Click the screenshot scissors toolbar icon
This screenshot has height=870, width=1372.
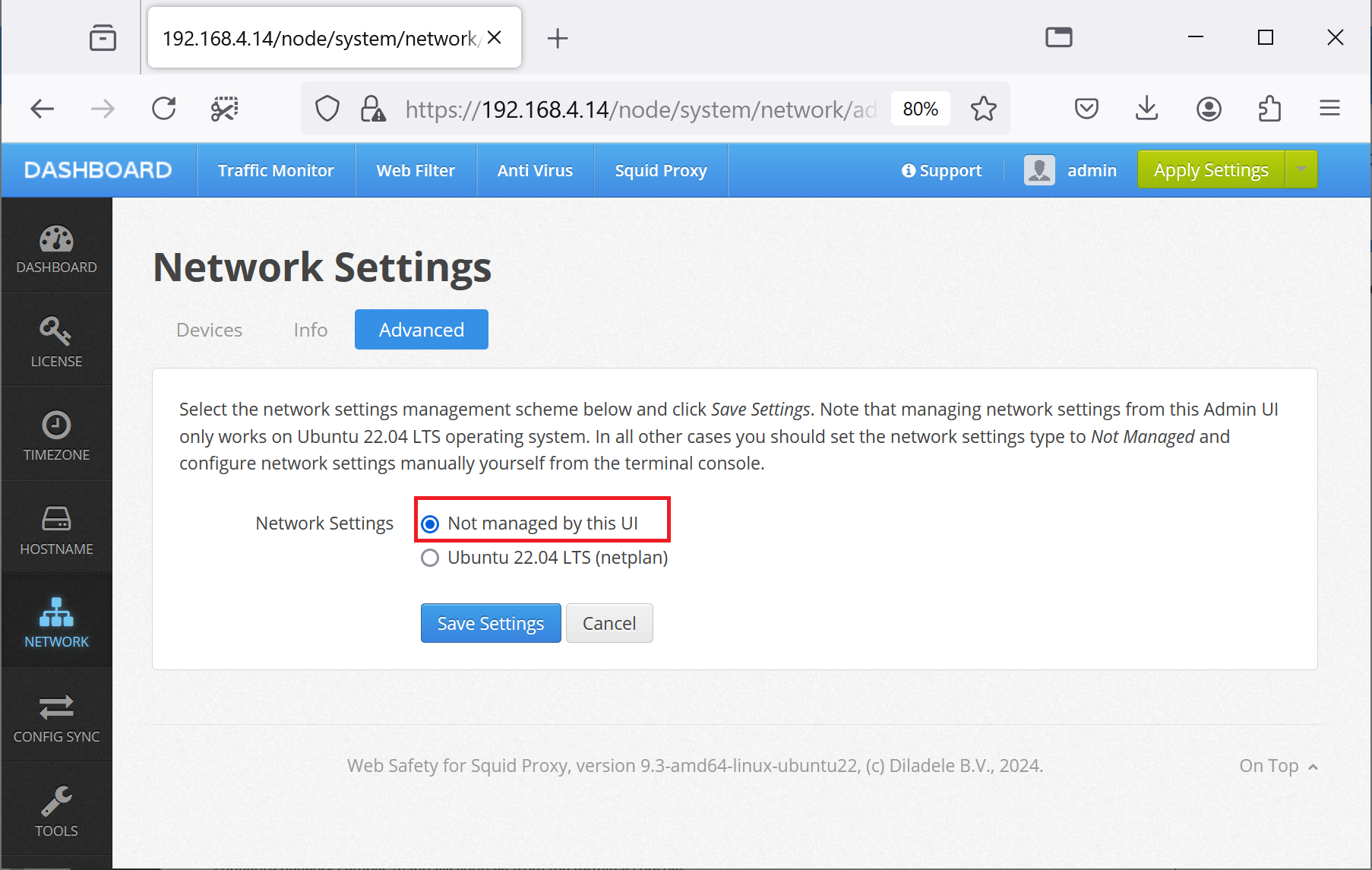coord(224,109)
